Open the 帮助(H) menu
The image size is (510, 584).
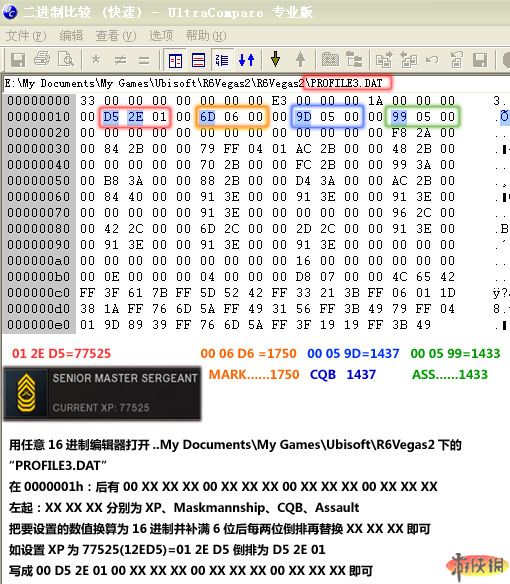[x=206, y=36]
